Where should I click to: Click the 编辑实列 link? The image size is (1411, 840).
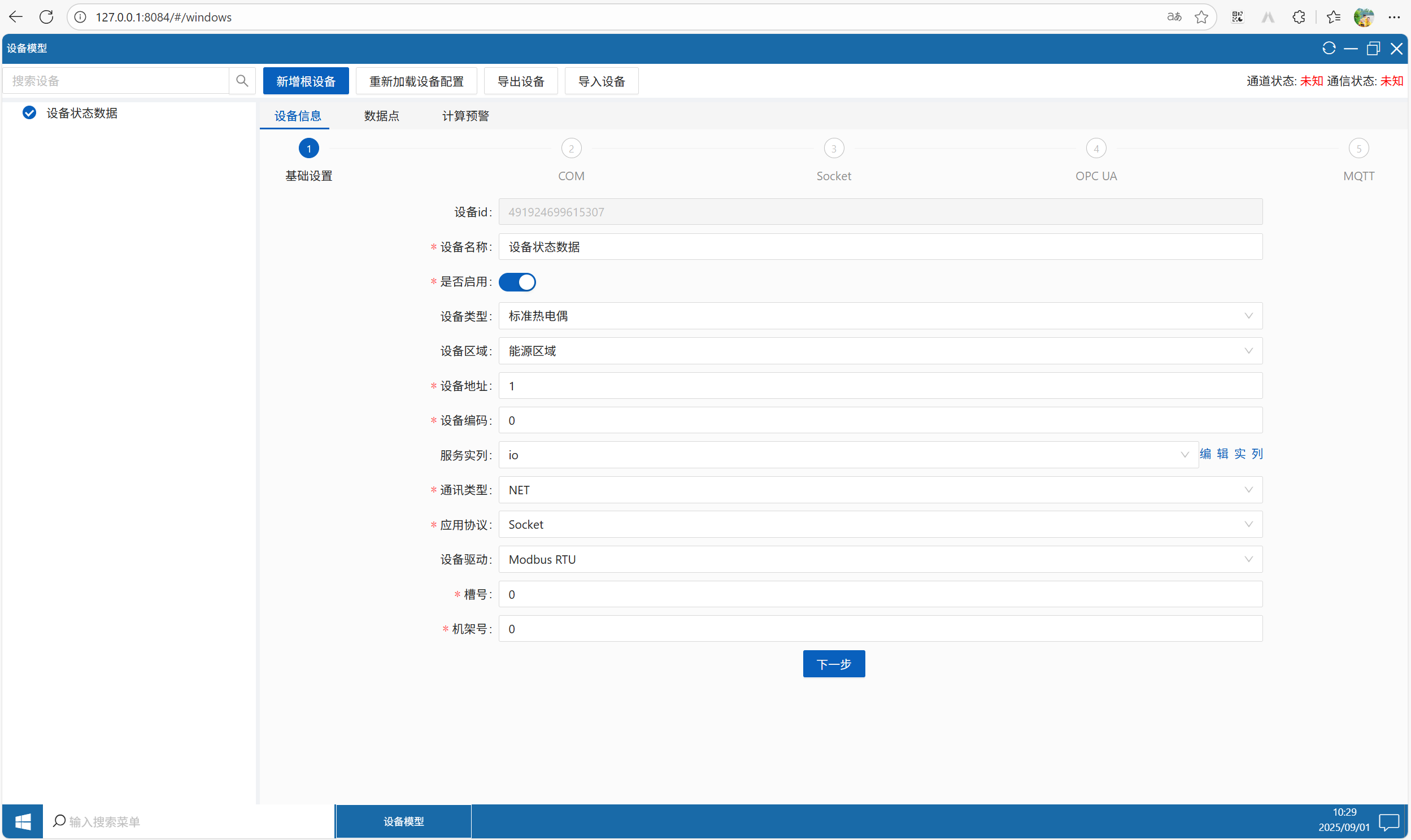[1230, 454]
